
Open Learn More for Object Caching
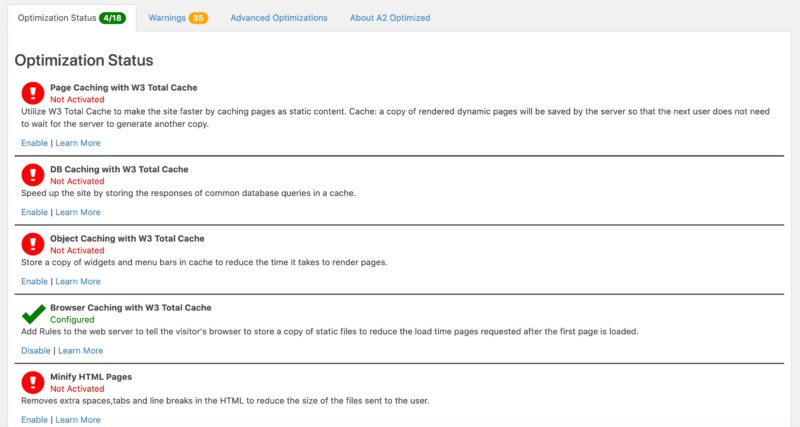(x=78, y=281)
